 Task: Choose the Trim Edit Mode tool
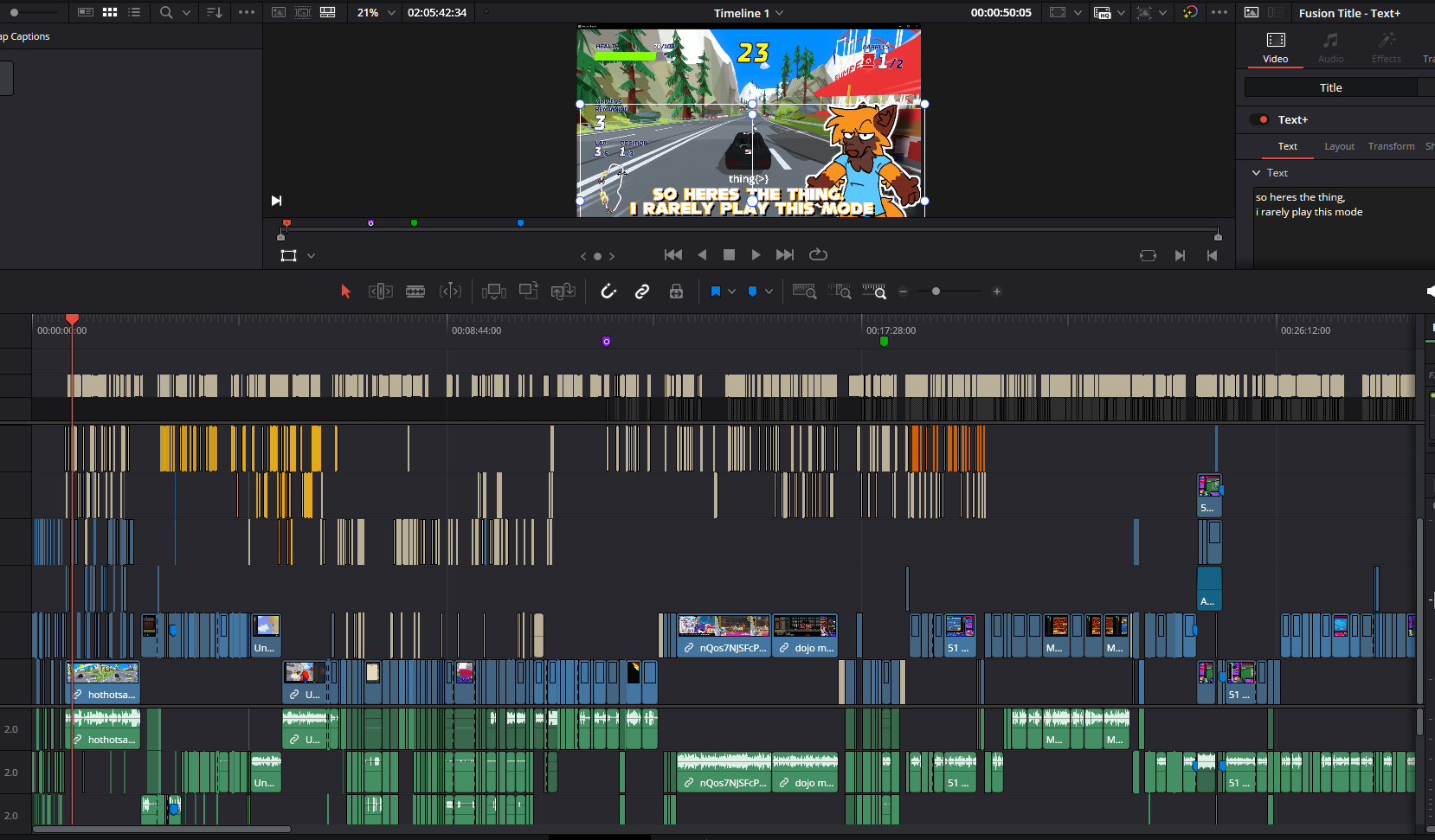pos(381,292)
